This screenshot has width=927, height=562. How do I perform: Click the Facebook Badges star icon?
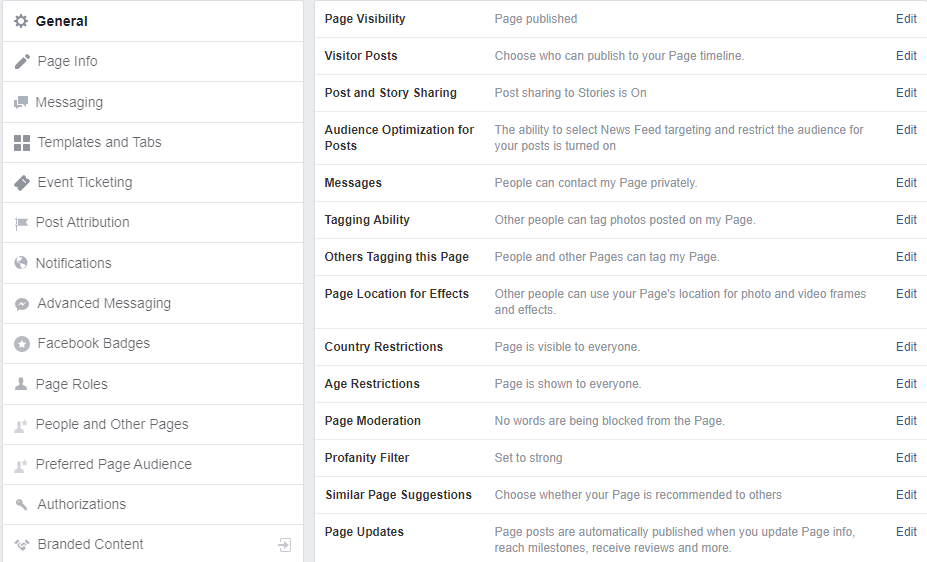click(22, 344)
